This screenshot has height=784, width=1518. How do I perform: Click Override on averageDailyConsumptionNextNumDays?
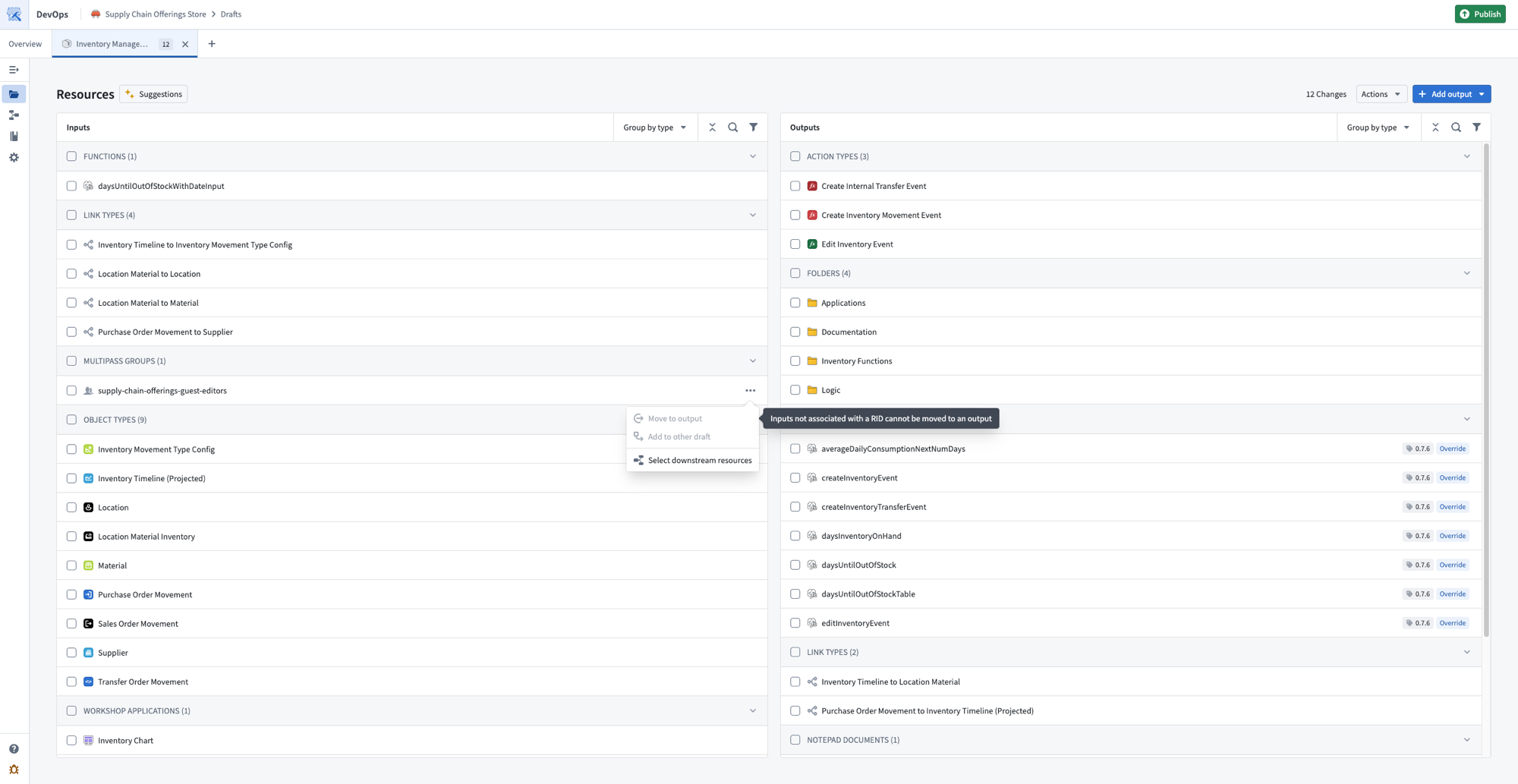click(1452, 449)
